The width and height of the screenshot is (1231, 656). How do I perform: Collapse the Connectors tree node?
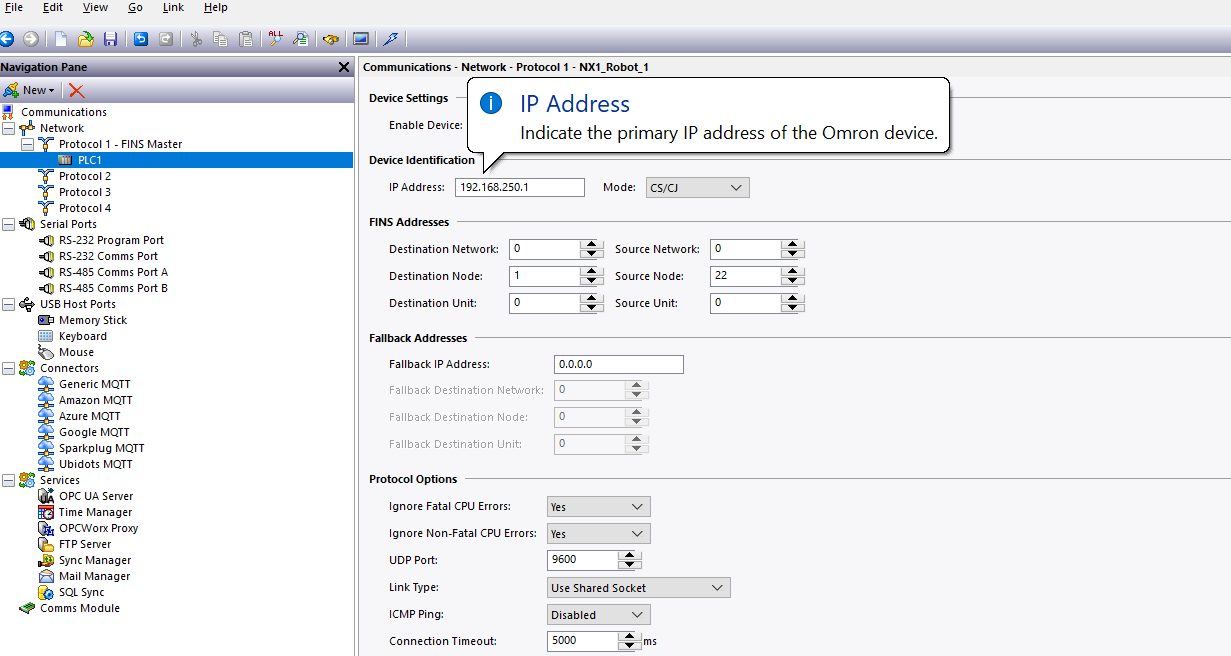[x=8, y=368]
